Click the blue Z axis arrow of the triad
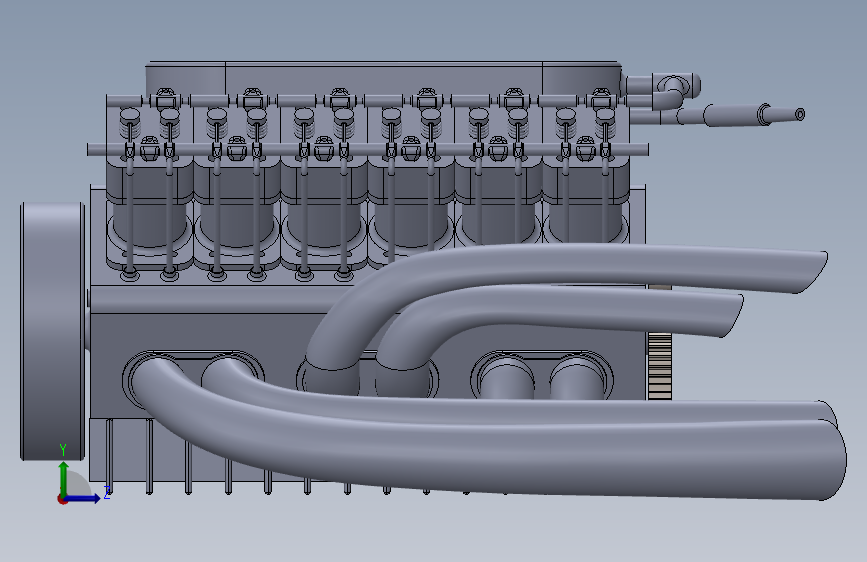 (x=84, y=498)
